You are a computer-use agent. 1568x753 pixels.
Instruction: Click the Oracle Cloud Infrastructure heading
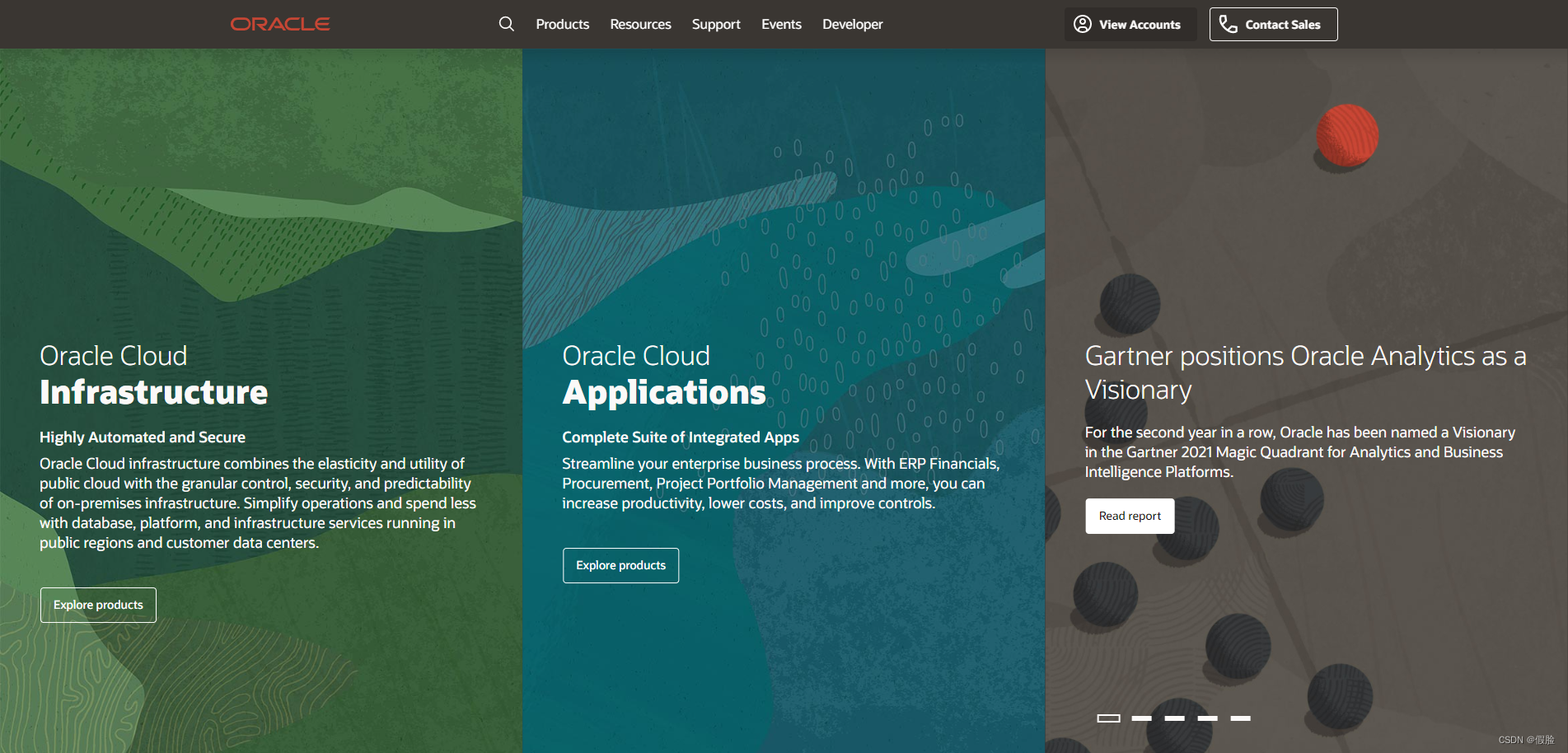tap(153, 375)
